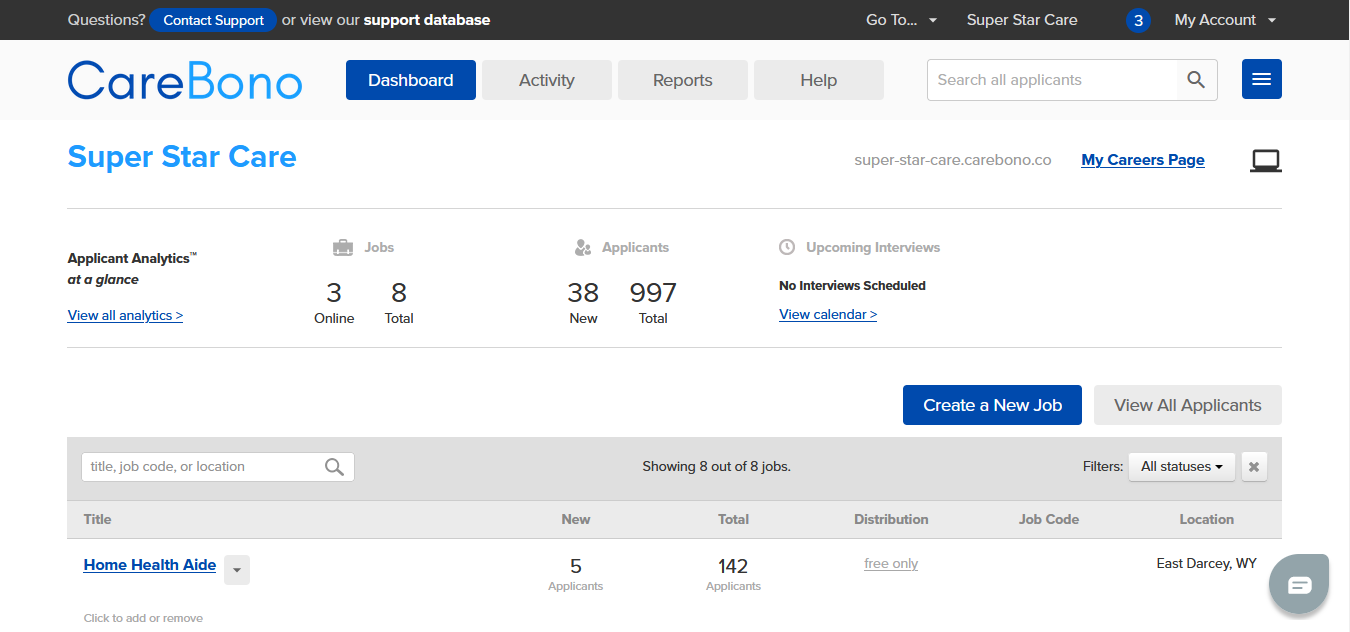
Task: Open the All statuses filter dropdown
Action: coord(1181,467)
